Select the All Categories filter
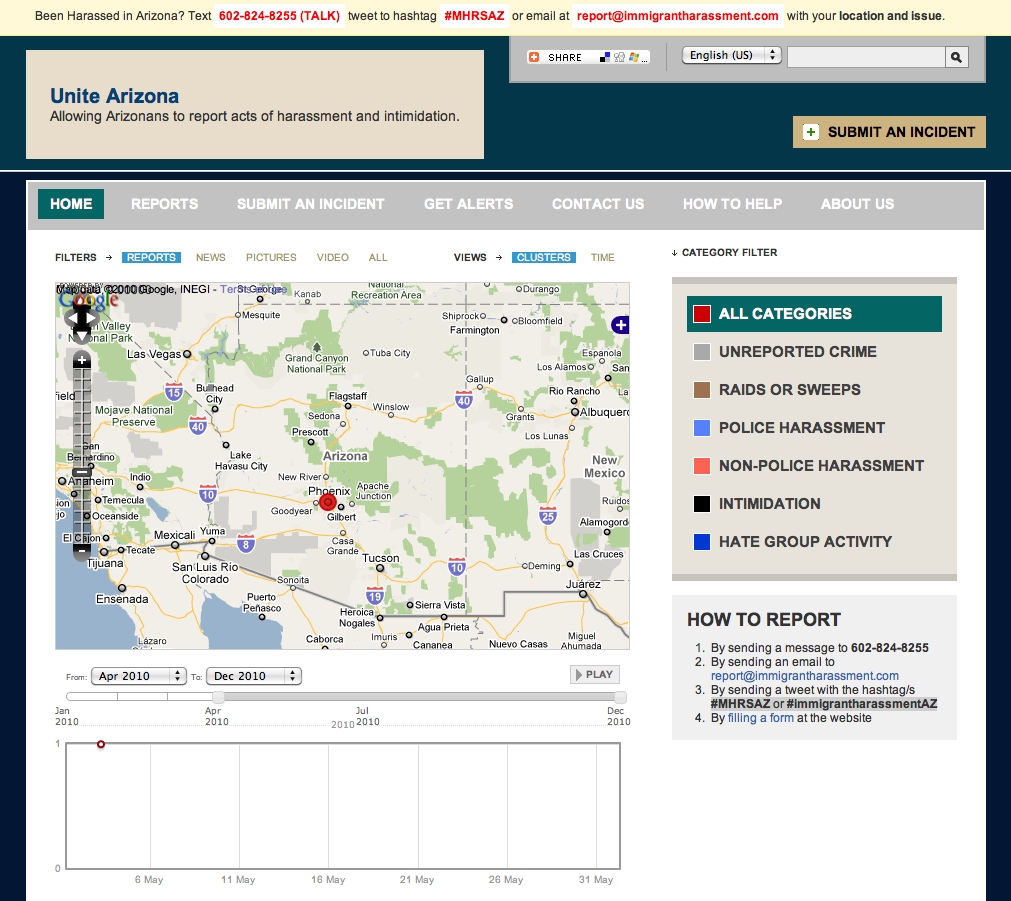The image size is (1011, 901). point(814,314)
